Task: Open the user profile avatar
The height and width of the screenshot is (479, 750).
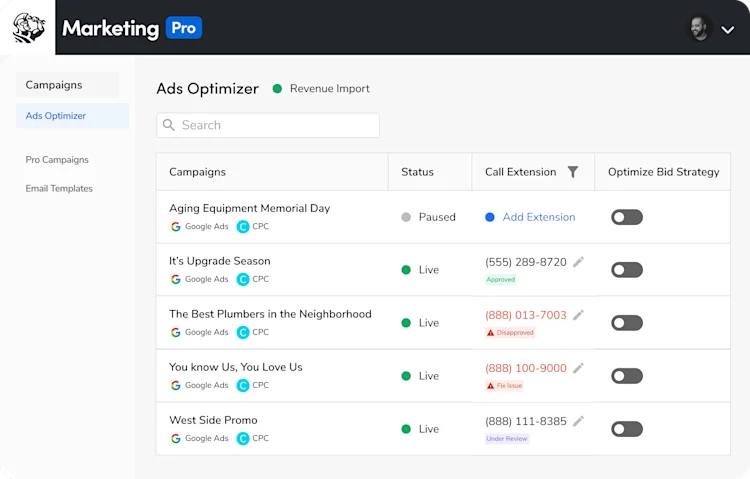Action: coord(699,29)
